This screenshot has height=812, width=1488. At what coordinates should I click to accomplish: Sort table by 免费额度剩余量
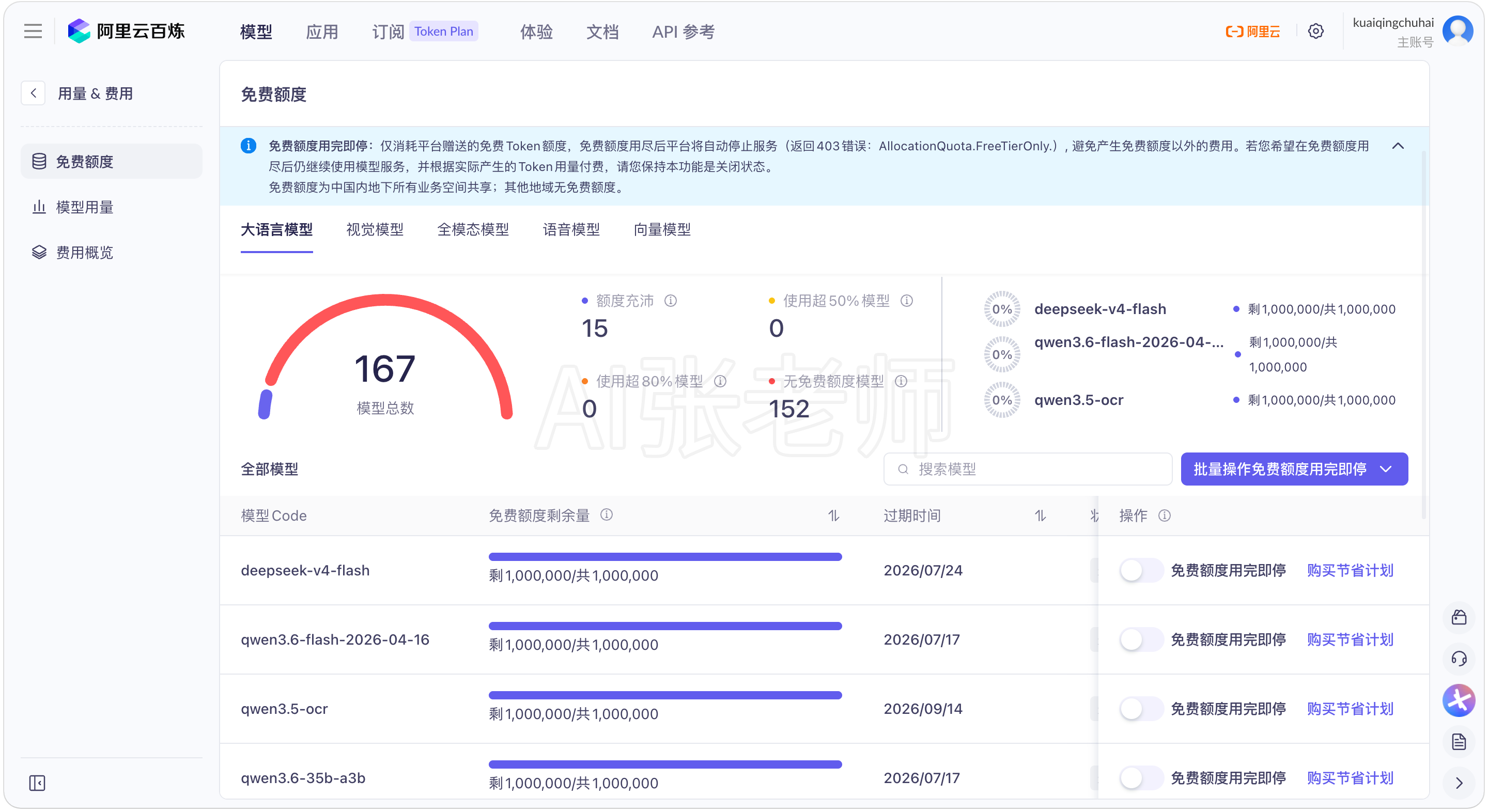coord(833,515)
